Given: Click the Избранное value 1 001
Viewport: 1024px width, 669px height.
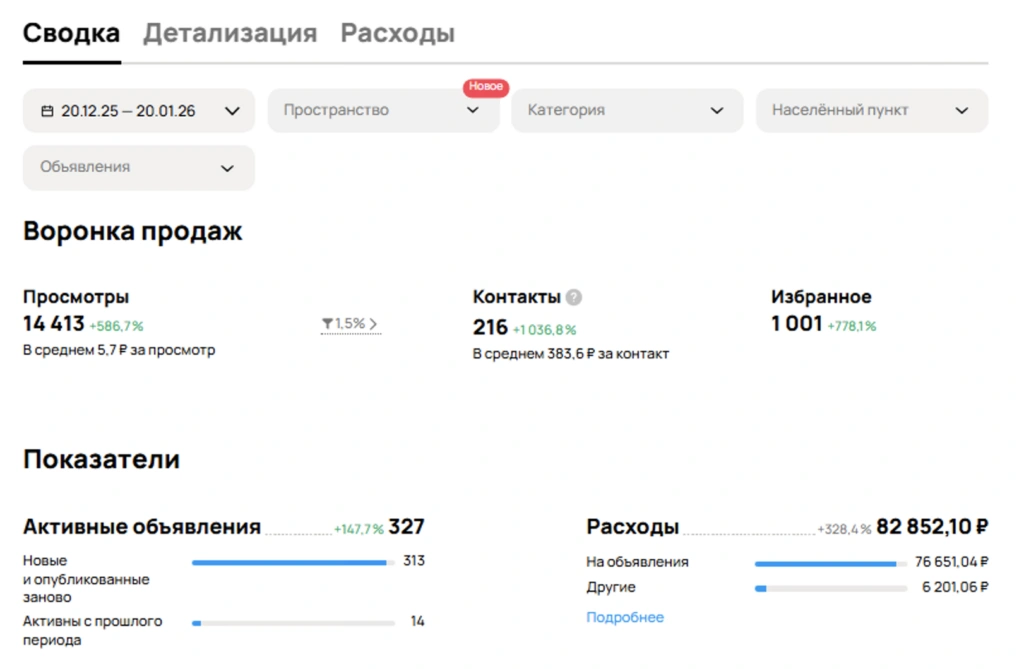Looking at the screenshot, I should point(796,323).
